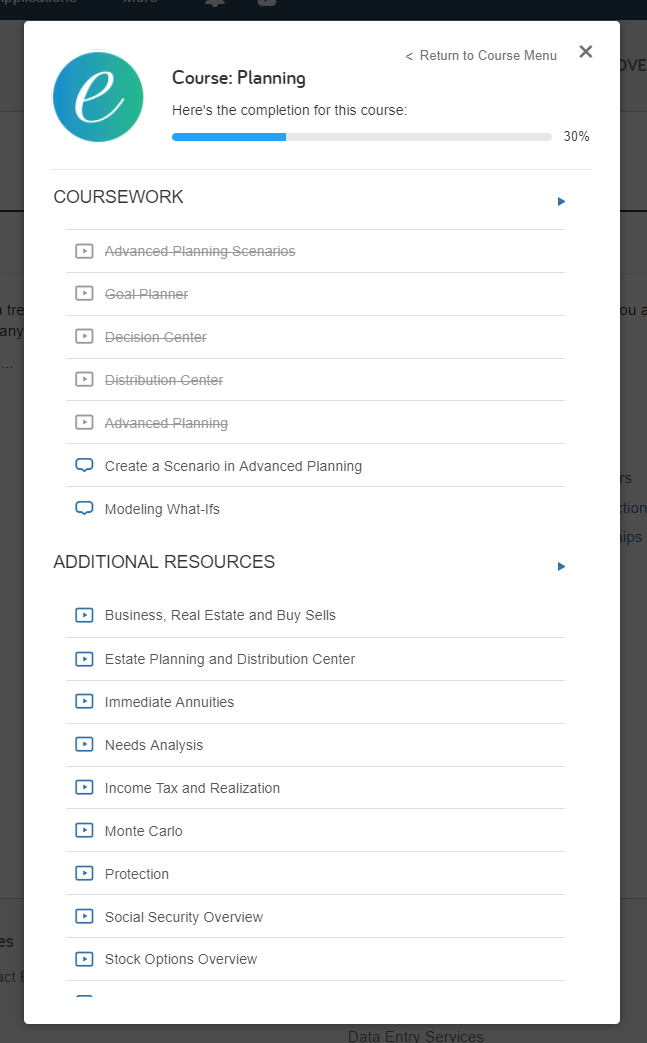Screen dimensions: 647x1043
Task: Open the Goal Planner lesson
Action: point(146,294)
